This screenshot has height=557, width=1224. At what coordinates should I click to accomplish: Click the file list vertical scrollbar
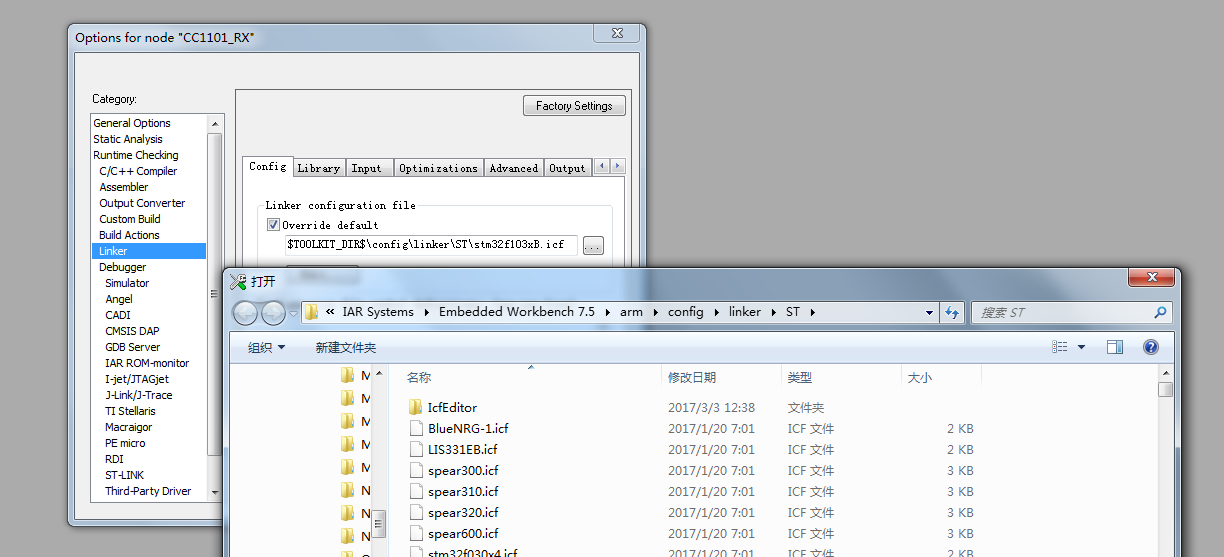click(1165, 460)
